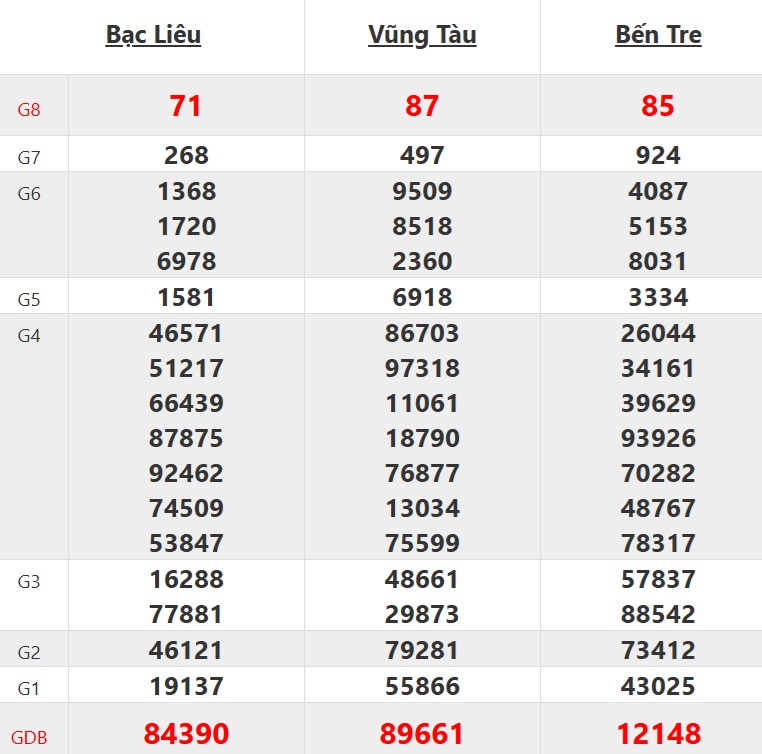Screen dimensions: 762x754
Task: Open the Bến Tre province link
Action: coord(658,35)
